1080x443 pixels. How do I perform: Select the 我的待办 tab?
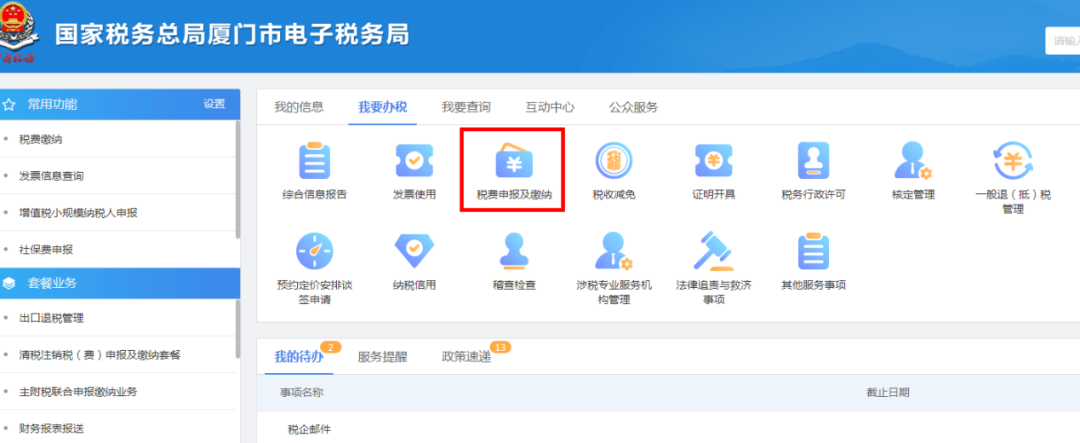click(299, 357)
